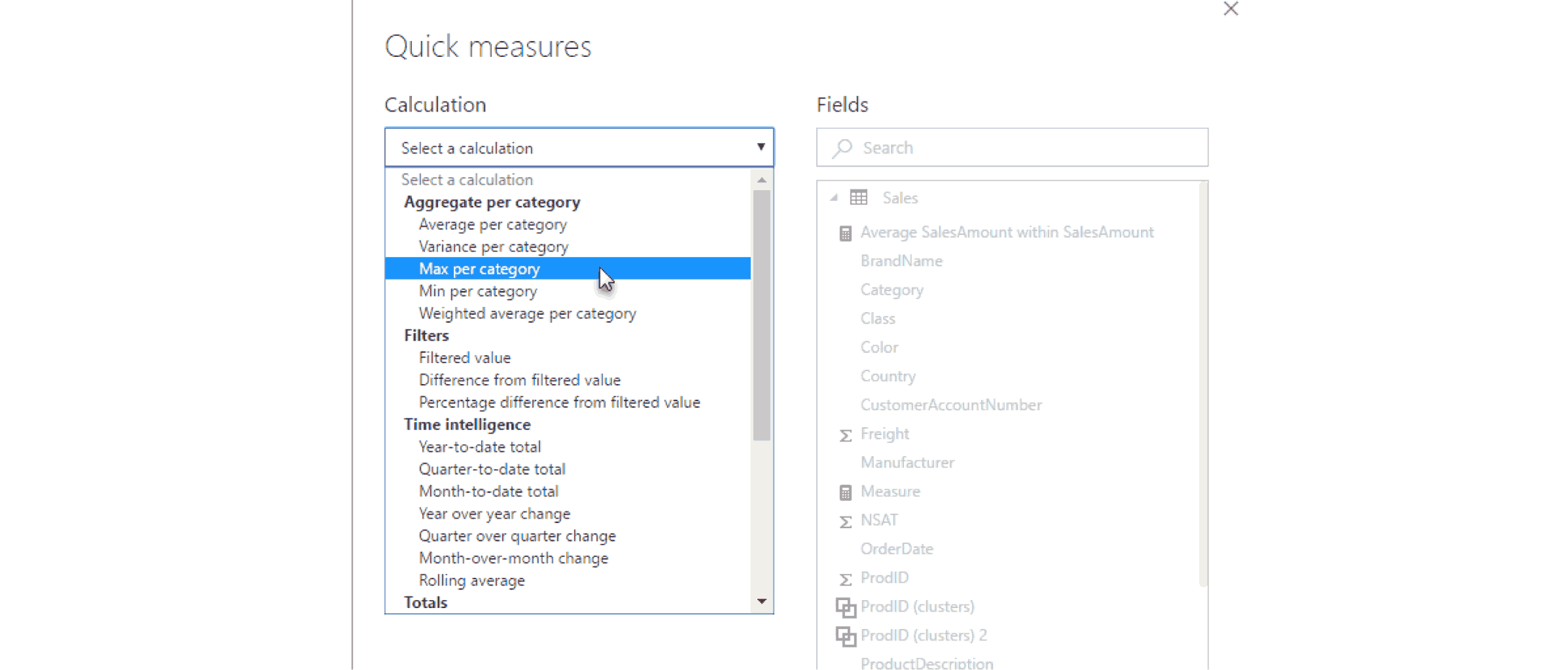
Task: Click the dropdown arrow on the calculation box
Action: (761, 147)
